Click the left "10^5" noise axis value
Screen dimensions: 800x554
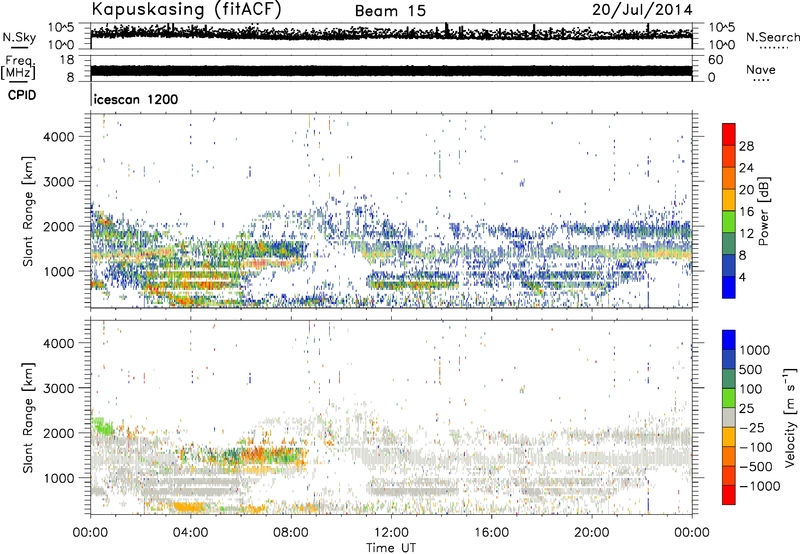[61, 27]
